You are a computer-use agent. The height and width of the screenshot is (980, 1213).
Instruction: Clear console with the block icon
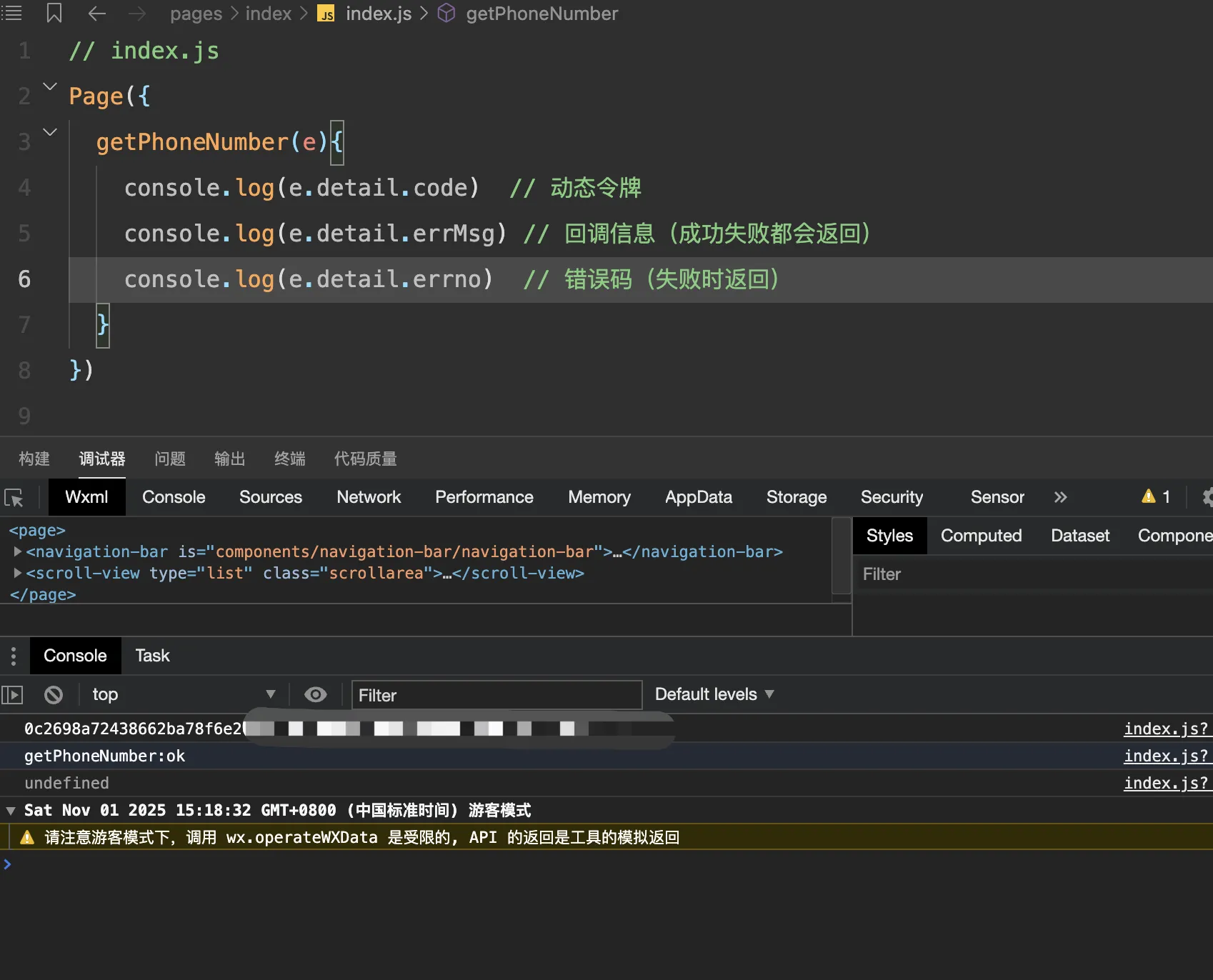tap(54, 694)
